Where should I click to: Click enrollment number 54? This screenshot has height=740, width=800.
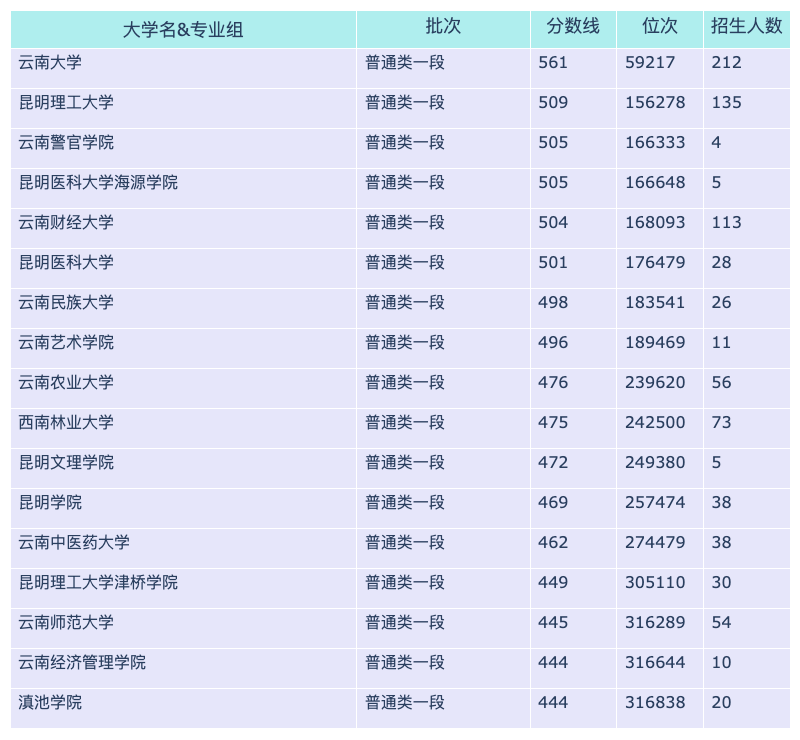pos(721,623)
